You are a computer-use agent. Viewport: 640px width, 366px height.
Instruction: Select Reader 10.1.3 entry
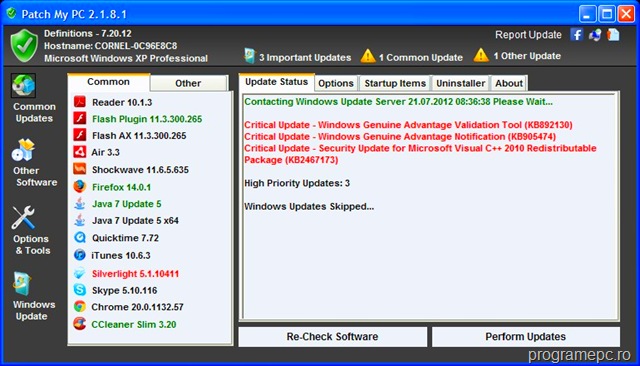pyautogui.click(x=122, y=102)
